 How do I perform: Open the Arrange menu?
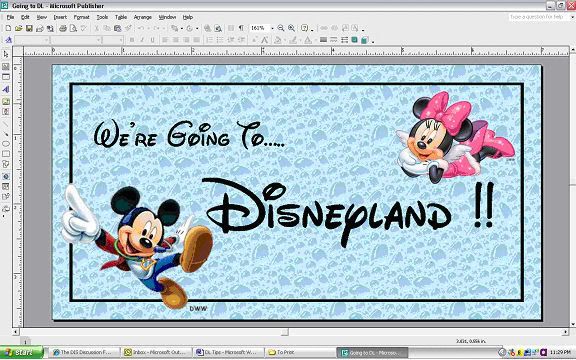(143, 17)
